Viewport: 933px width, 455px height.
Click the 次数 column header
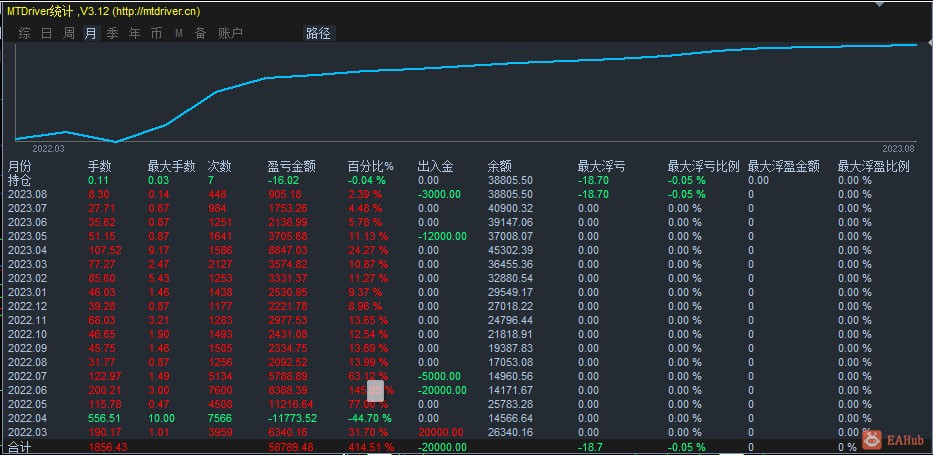[220, 167]
